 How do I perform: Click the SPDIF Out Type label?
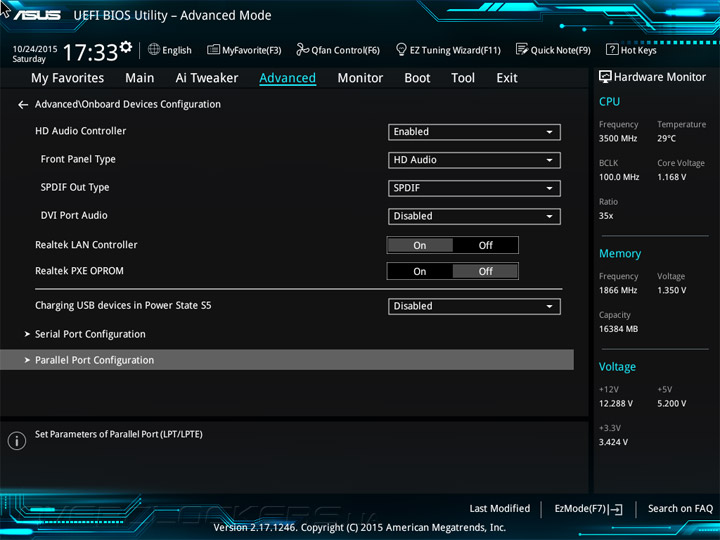point(75,187)
